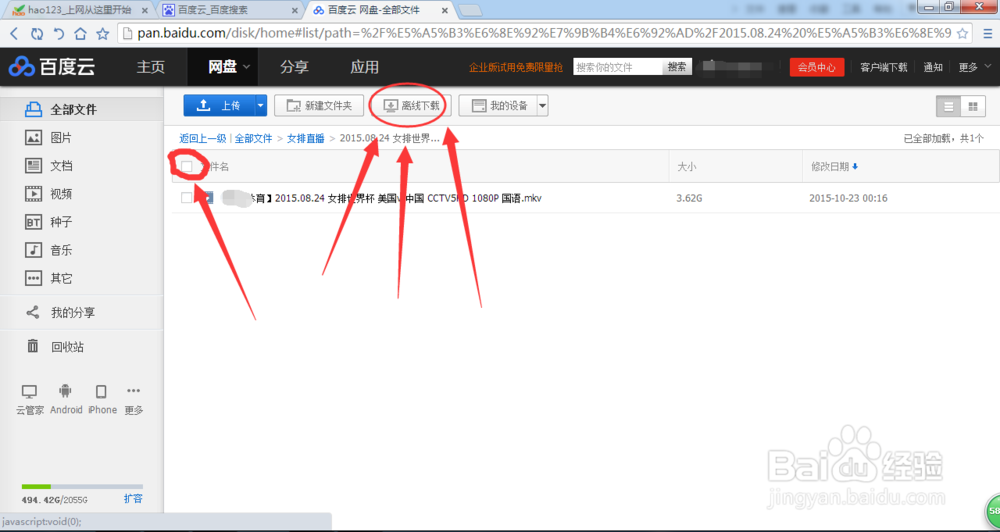Click the favorites star icon left of address bar
1000x532 pixels.
[x=102, y=34]
